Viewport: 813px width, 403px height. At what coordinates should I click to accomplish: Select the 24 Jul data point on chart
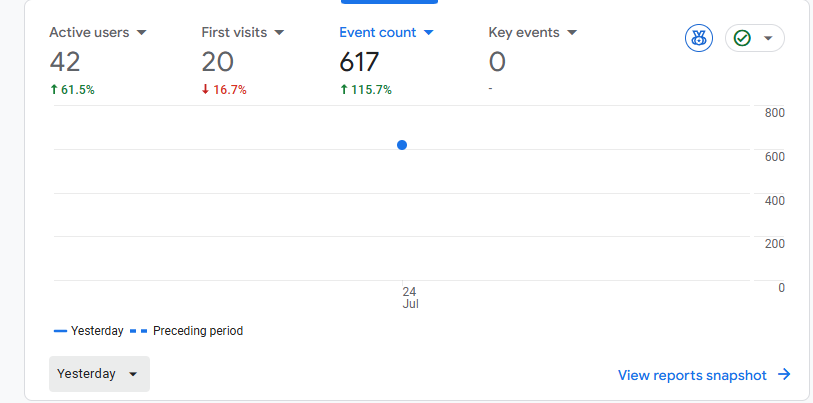click(x=402, y=145)
